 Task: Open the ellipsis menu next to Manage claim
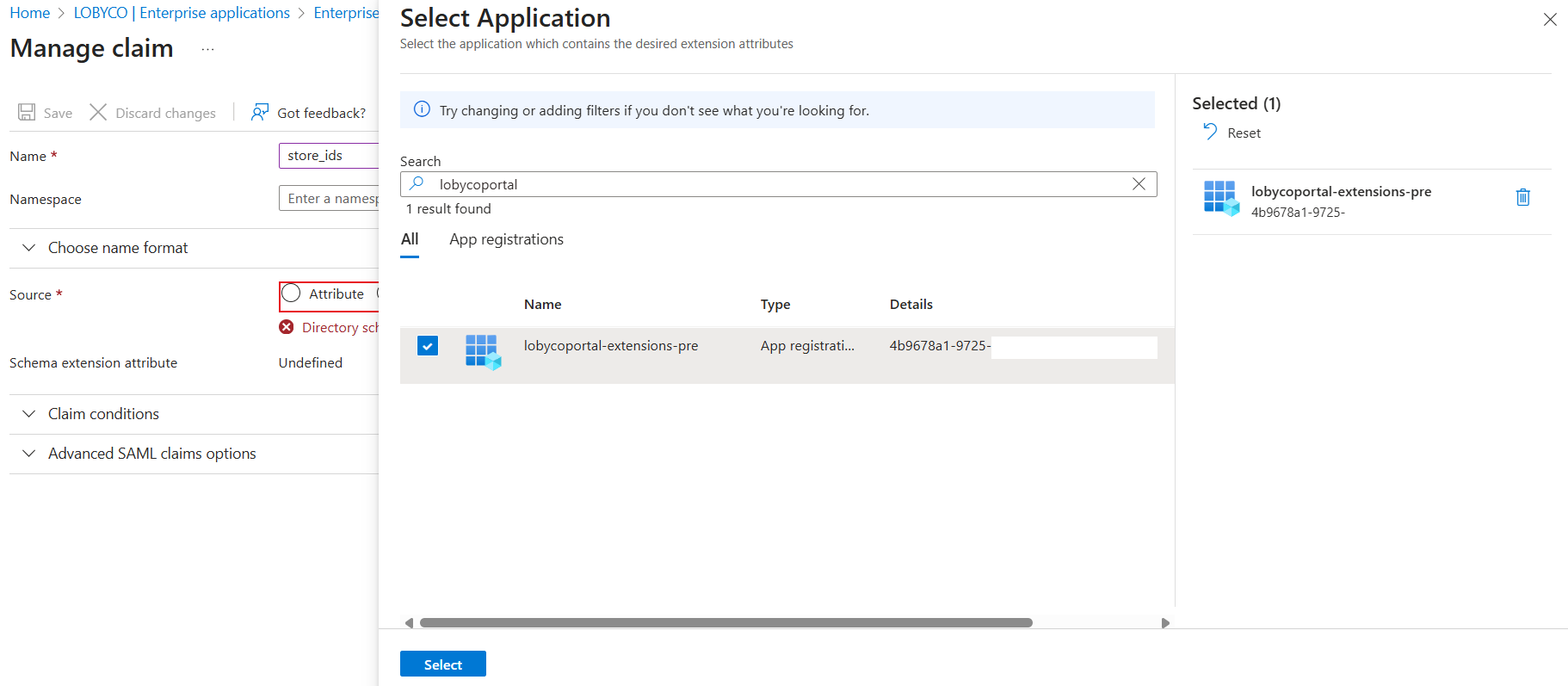click(207, 49)
